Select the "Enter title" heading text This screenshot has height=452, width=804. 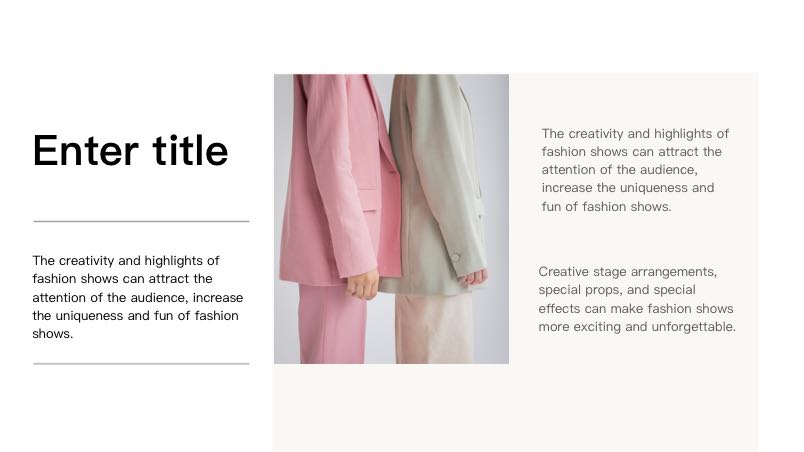coord(130,151)
